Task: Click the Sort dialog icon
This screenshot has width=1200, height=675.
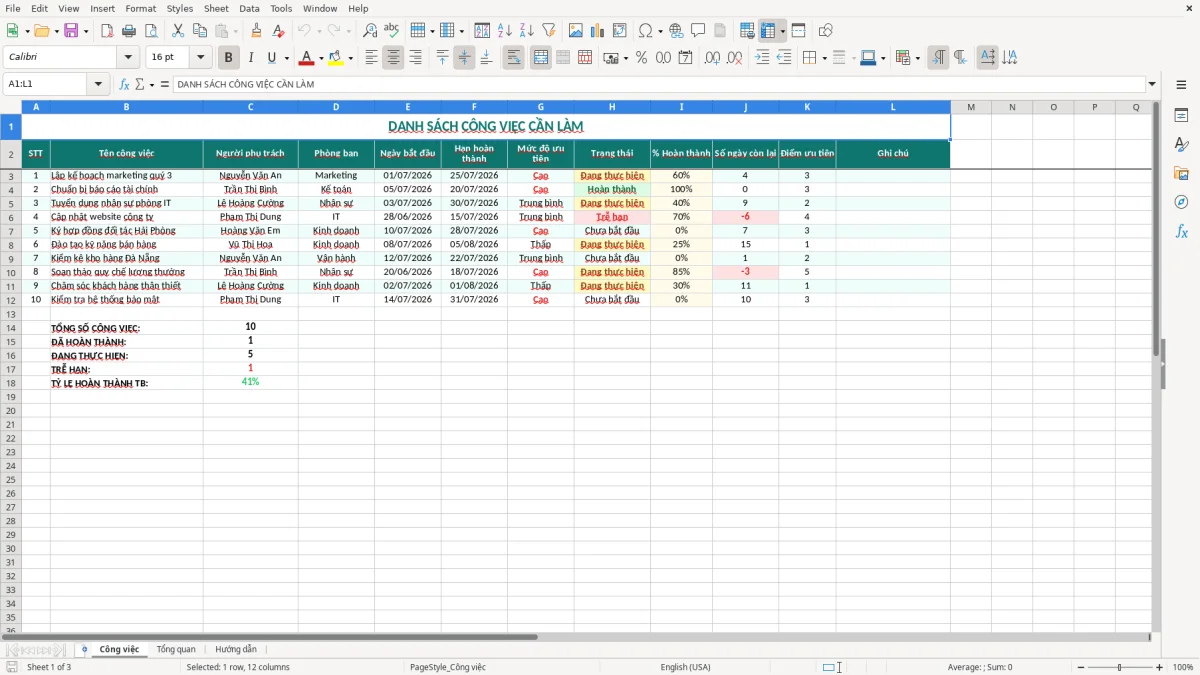Action: click(482, 31)
